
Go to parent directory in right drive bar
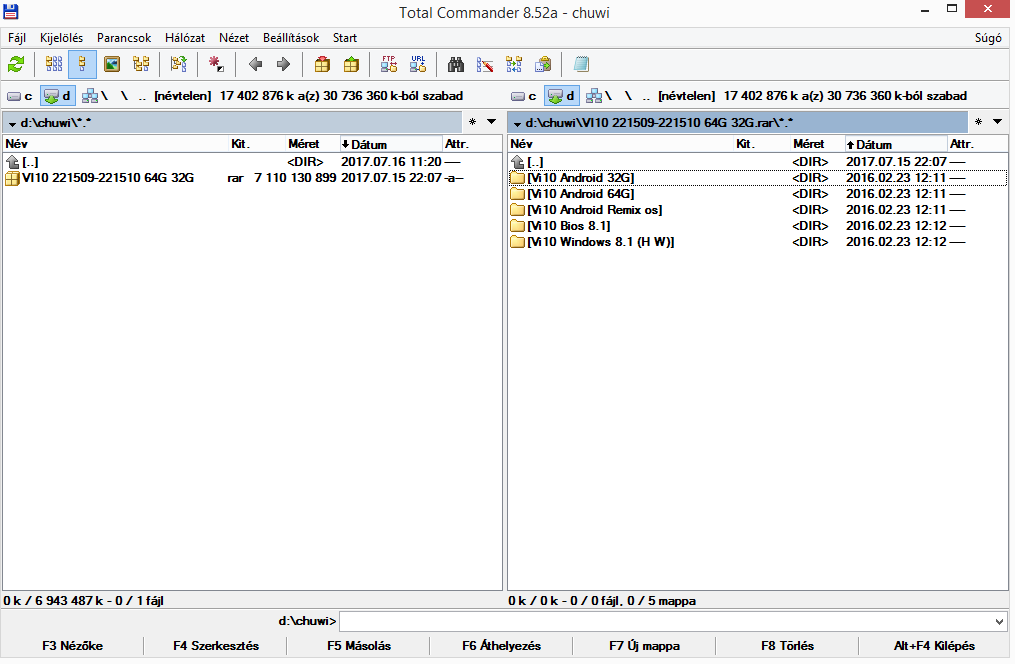[x=646, y=96]
